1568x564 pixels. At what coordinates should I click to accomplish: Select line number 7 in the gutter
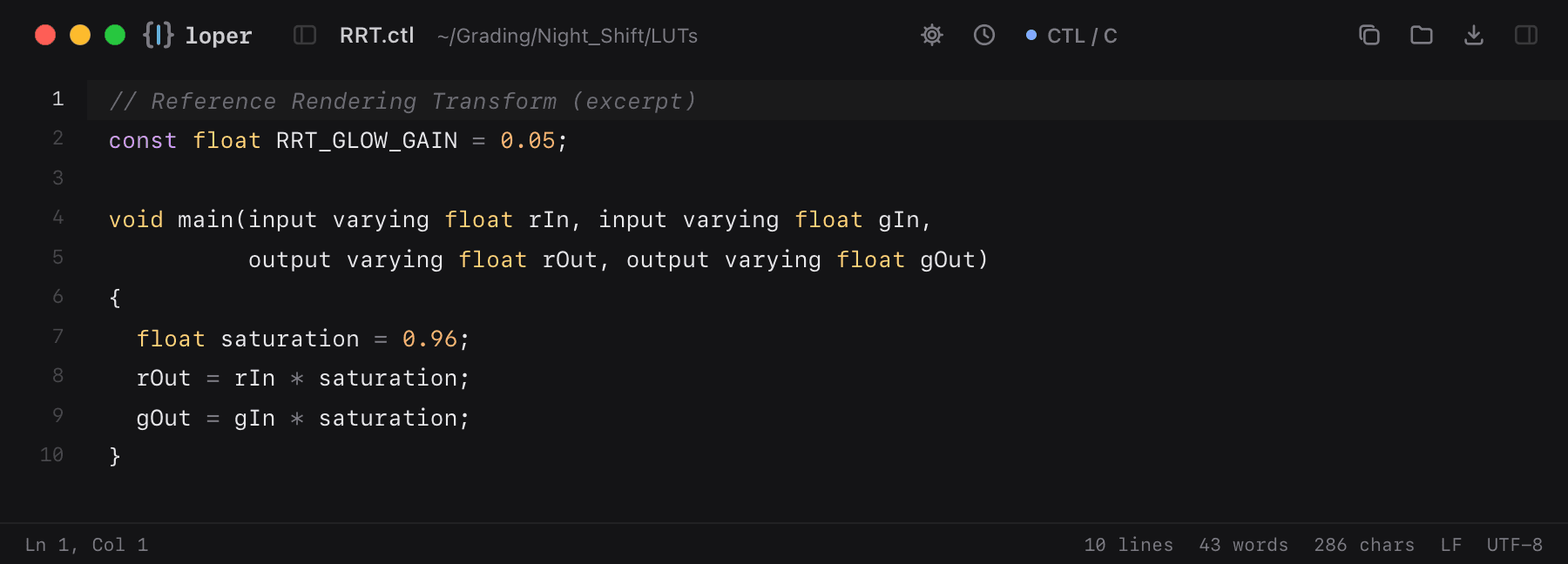click(x=57, y=337)
